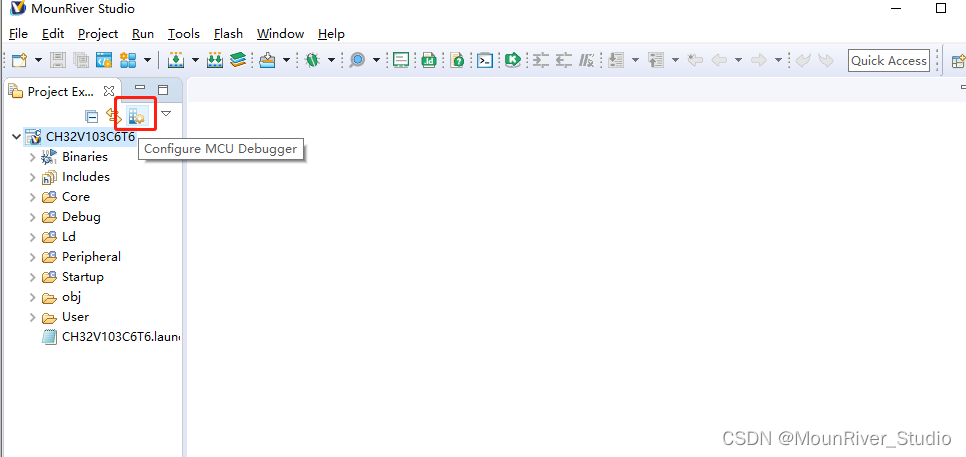The width and height of the screenshot is (966, 457).
Task: Click the Next Annotation toolbar icon
Action: (x=616, y=60)
